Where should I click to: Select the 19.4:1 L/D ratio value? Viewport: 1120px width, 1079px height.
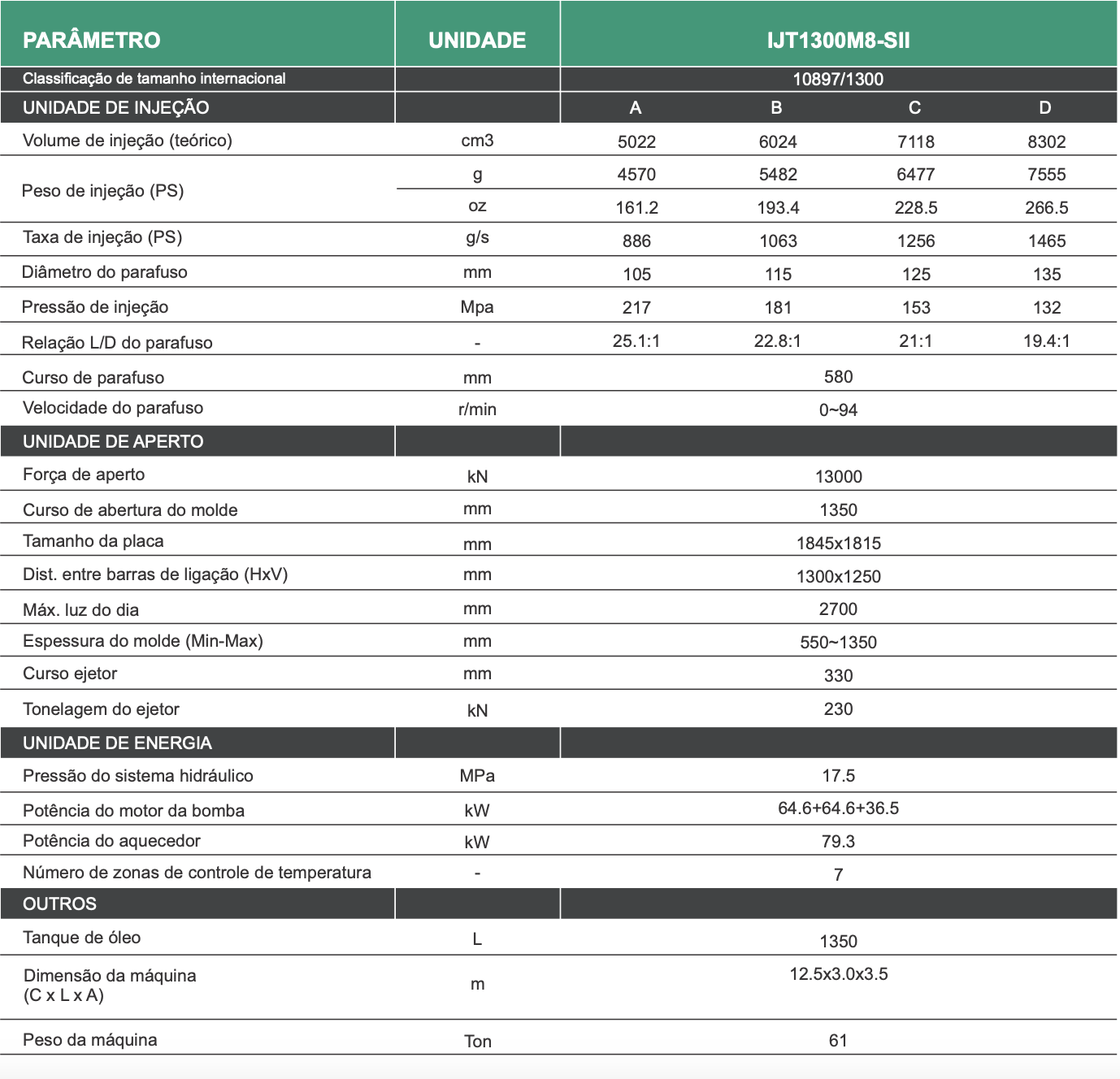coord(1046,341)
